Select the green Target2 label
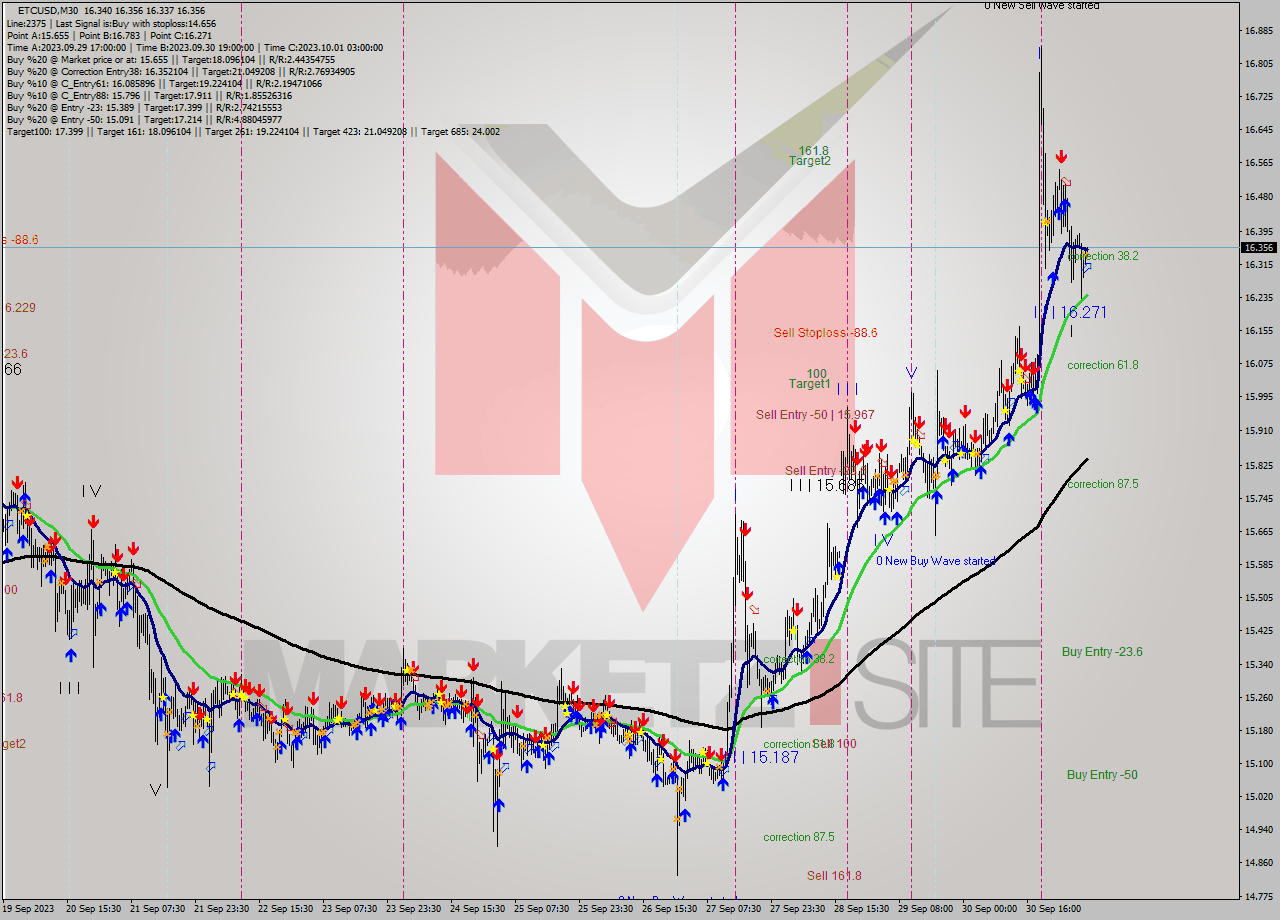Viewport: 1280px width, 920px height. point(809,160)
